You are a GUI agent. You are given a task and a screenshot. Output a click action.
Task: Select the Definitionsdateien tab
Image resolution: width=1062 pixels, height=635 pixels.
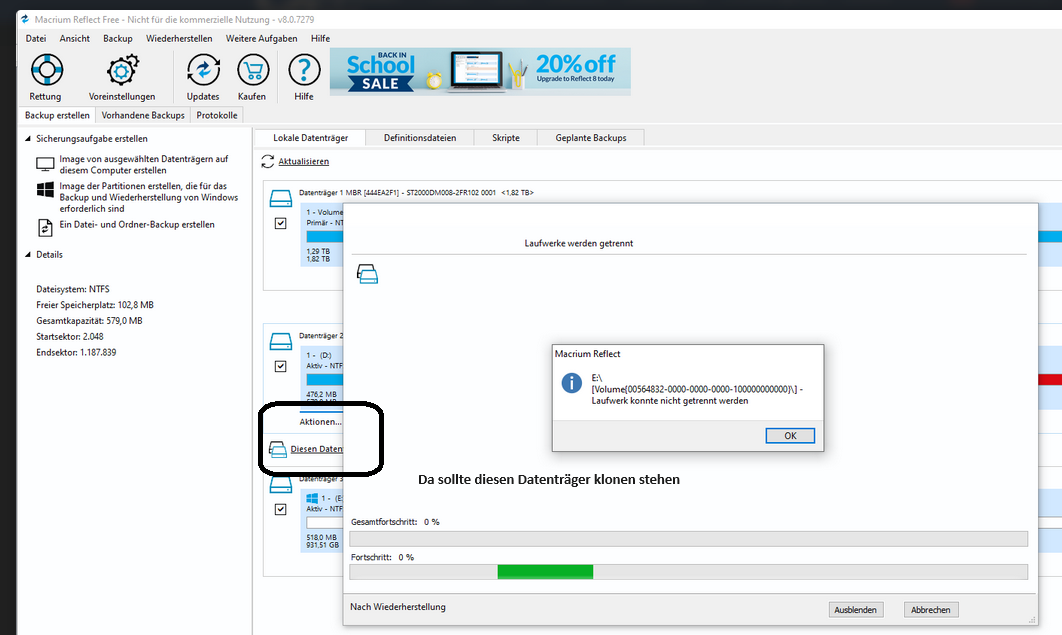point(420,137)
